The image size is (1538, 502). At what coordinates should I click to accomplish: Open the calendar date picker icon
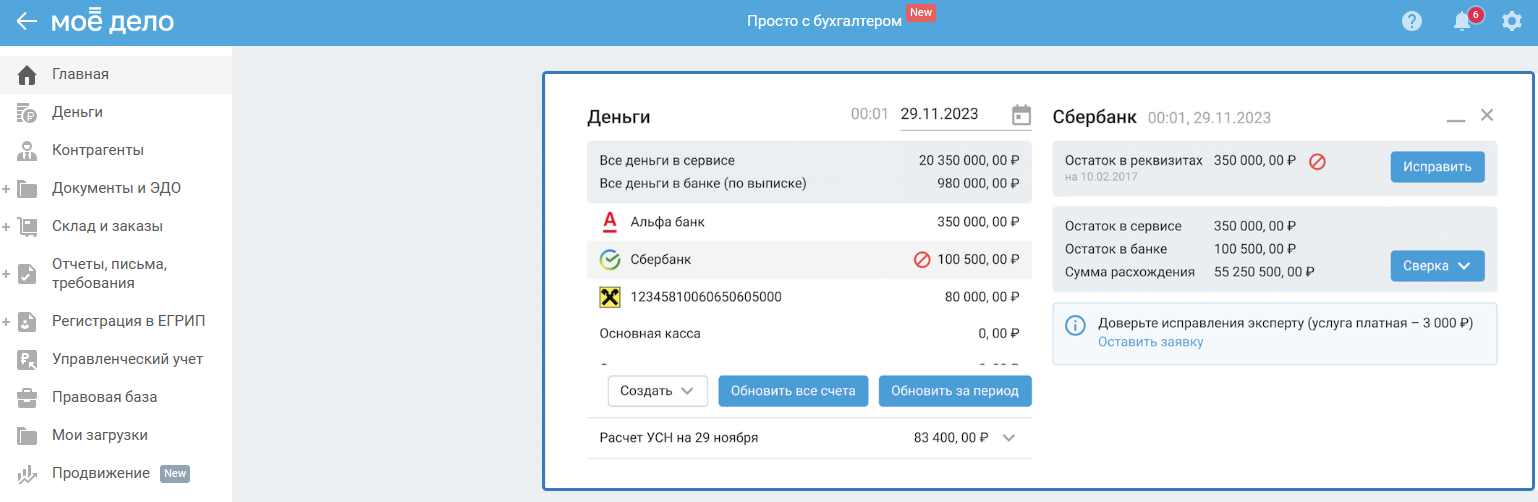(1021, 115)
